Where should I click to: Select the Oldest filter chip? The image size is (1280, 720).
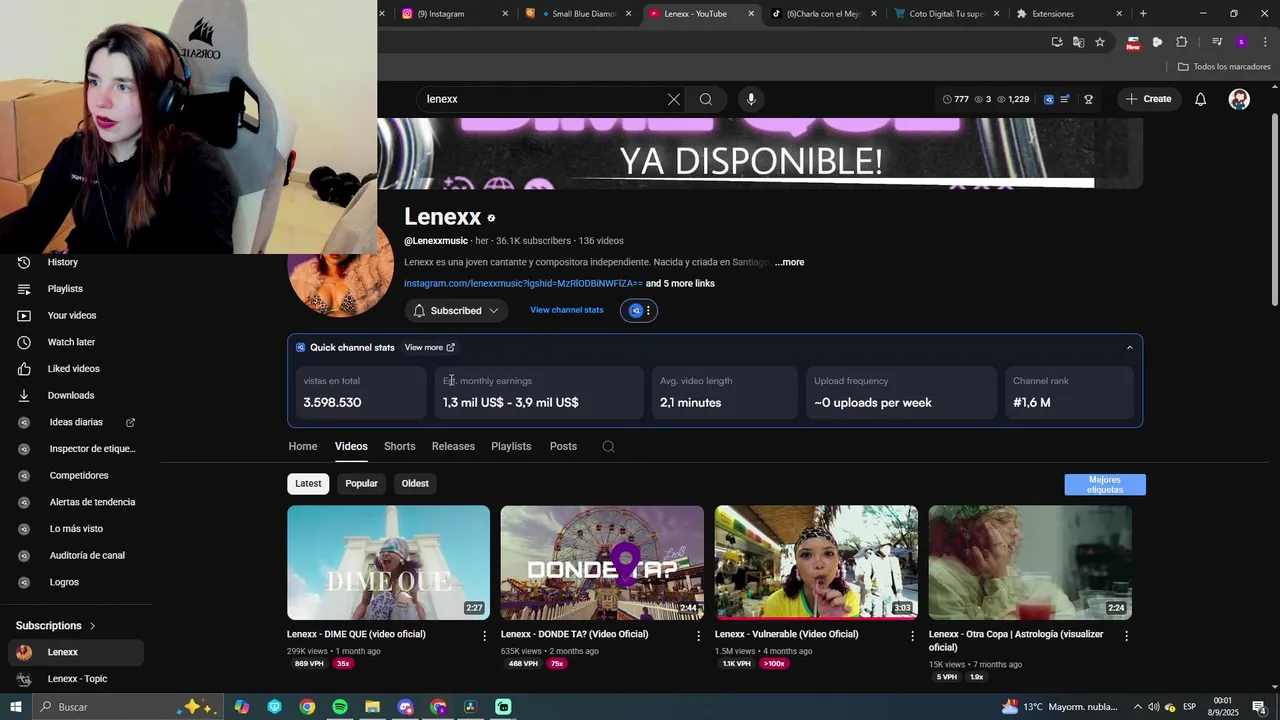click(415, 484)
